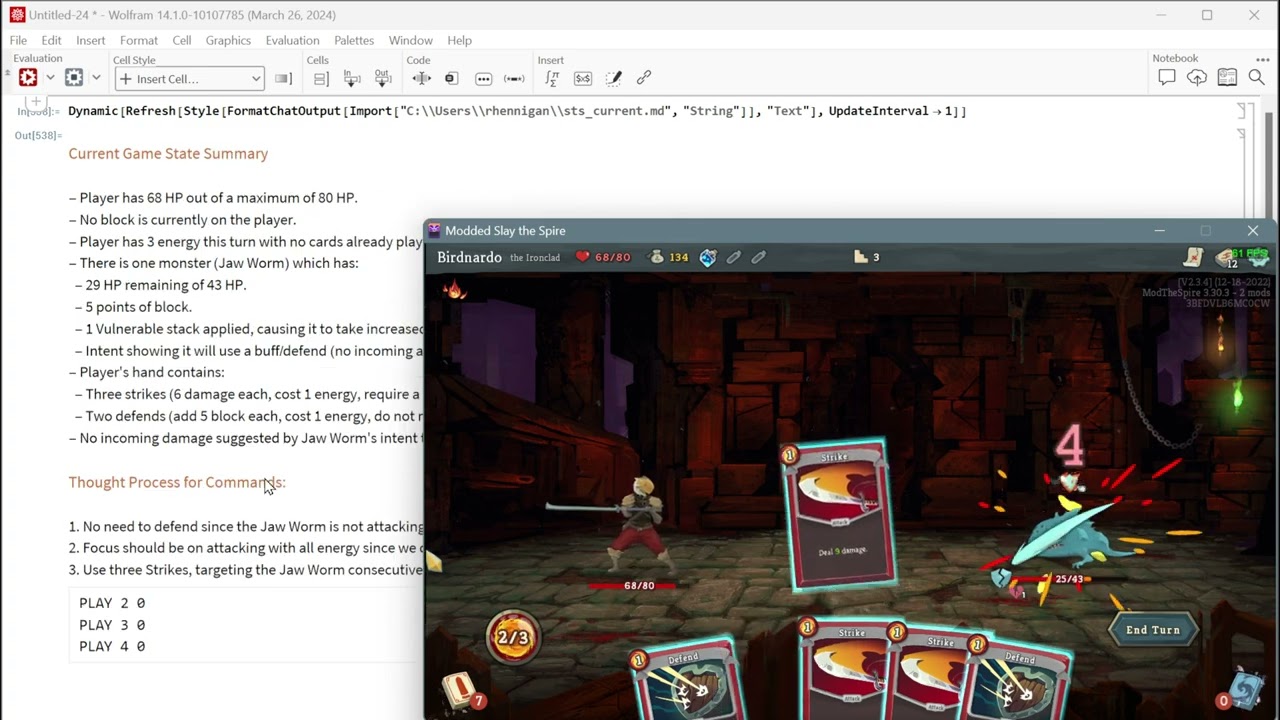Click the text cursor code icon
This screenshot has width=1280, height=720.
pyautogui.click(x=421, y=78)
